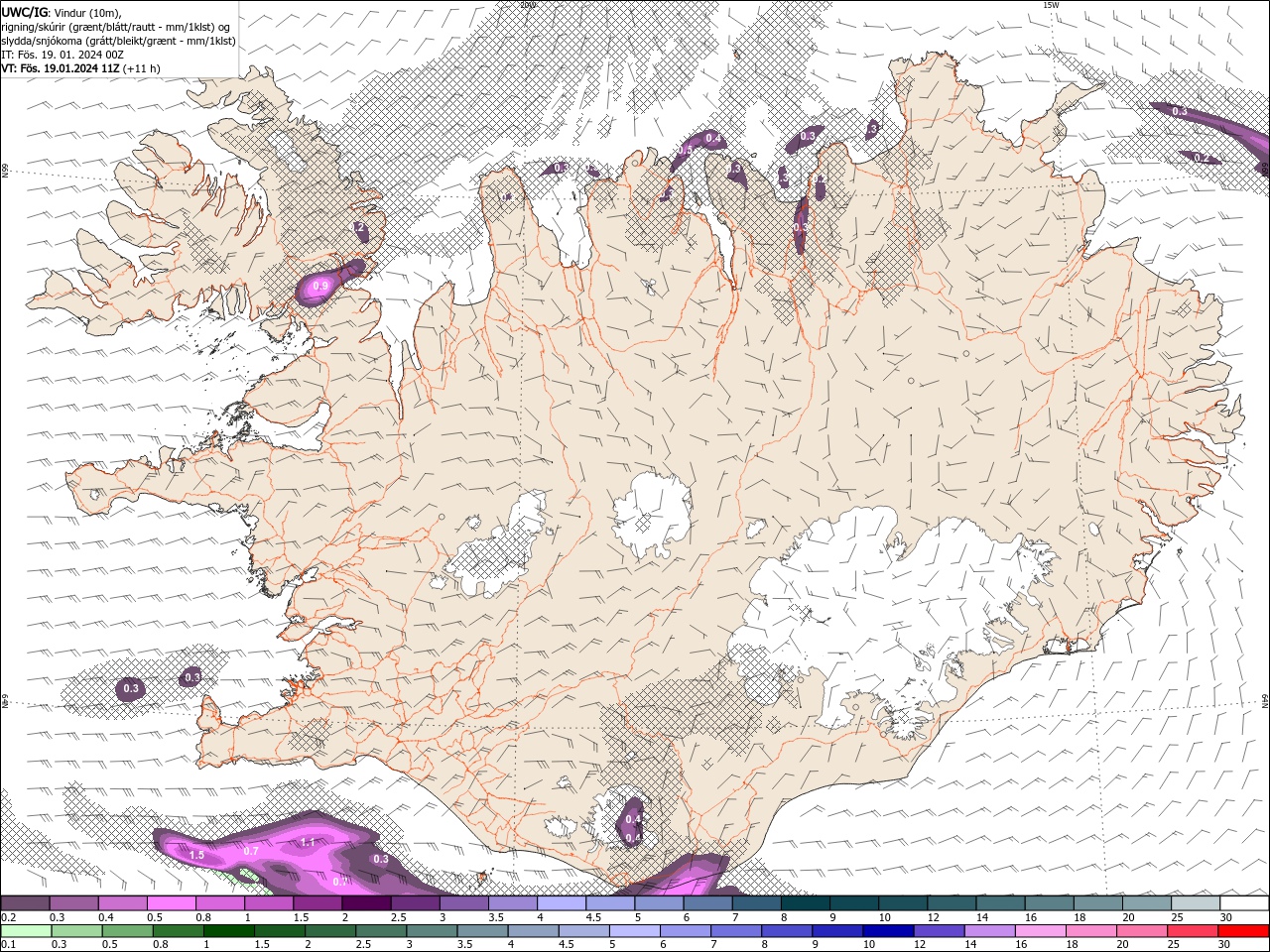
Task: Click the violet rain swatch labeled 12
Action: pos(938,931)
